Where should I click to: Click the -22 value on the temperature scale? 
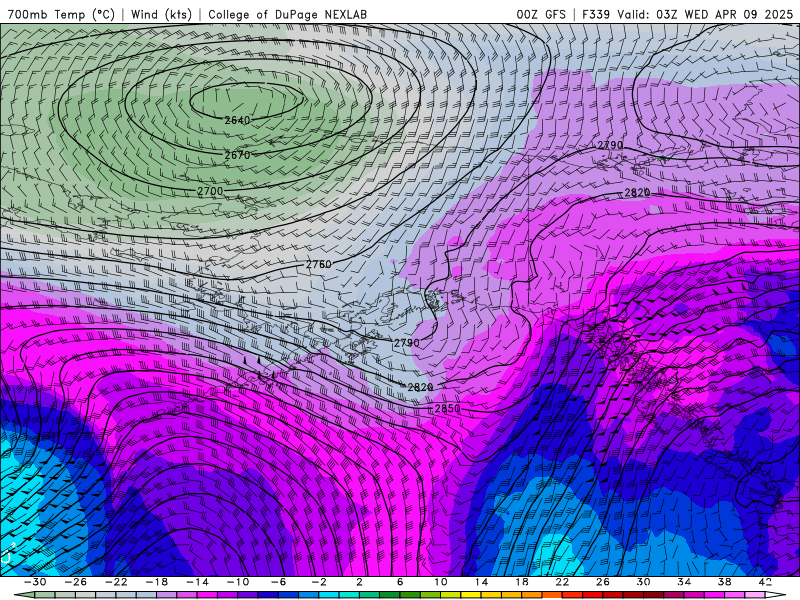(116, 582)
